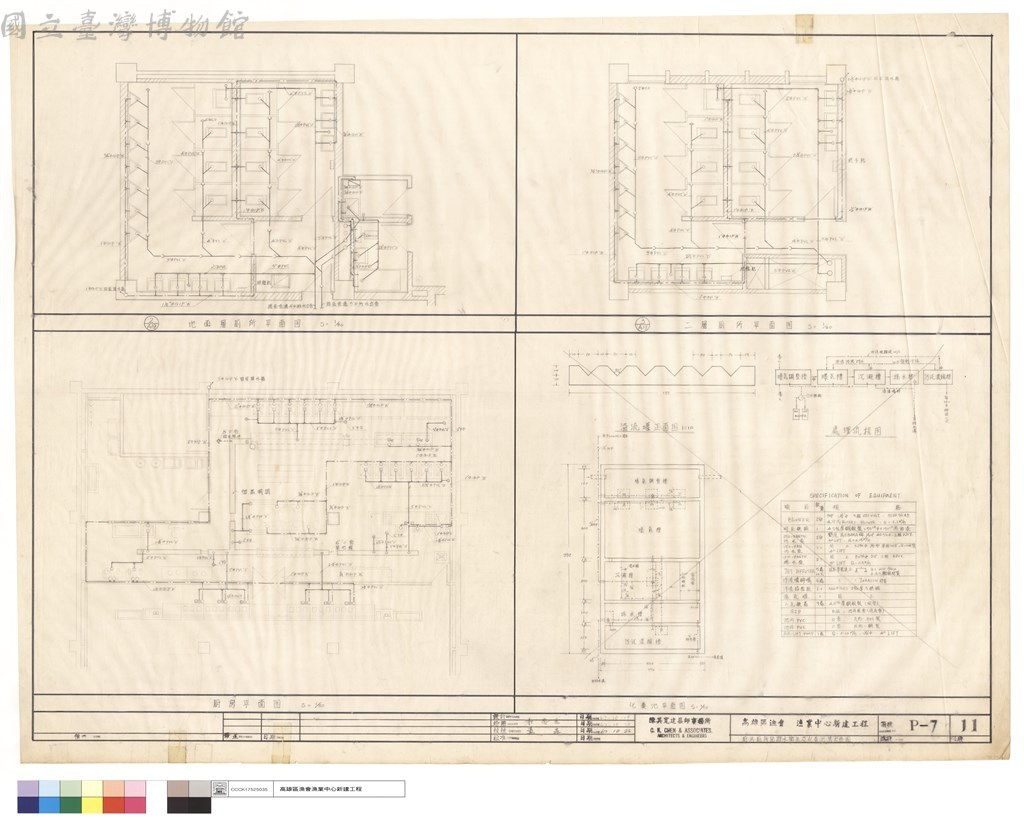
Task: Click the Specification of Equipment table
Action: click(x=848, y=566)
